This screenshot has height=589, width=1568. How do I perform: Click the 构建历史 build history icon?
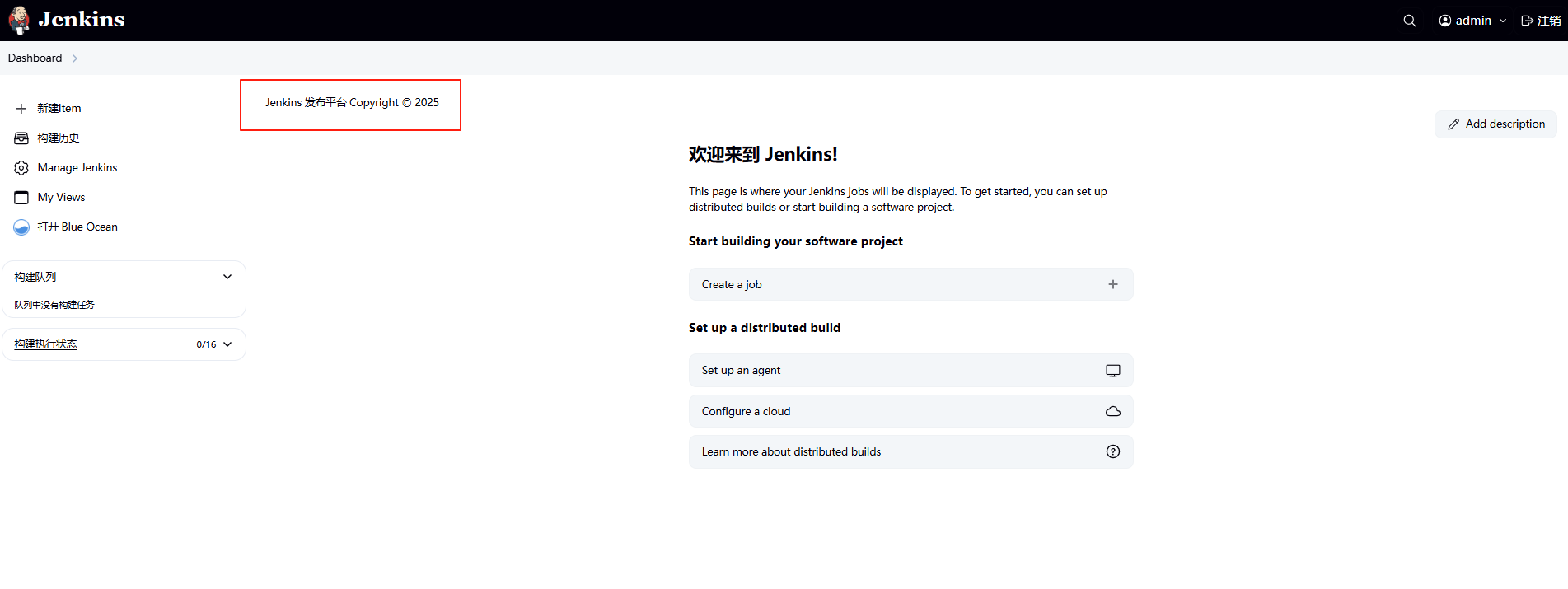click(x=21, y=138)
